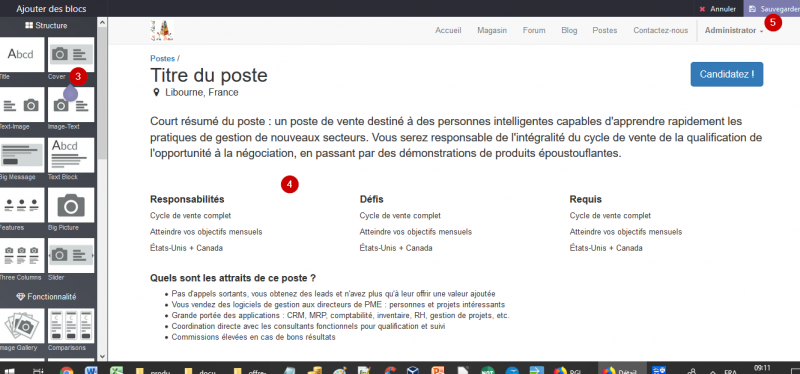The image size is (800, 374).
Task: Choose the Comparisons block
Action: (71, 326)
